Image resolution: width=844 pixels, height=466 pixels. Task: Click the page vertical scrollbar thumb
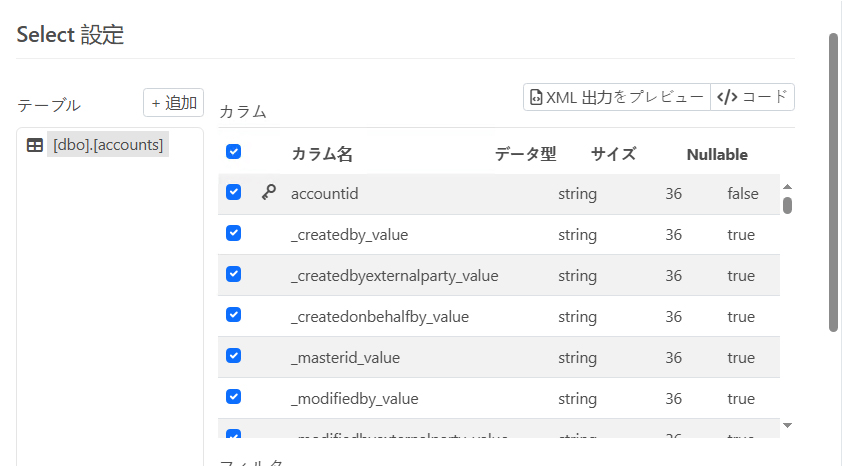pyautogui.click(x=833, y=180)
